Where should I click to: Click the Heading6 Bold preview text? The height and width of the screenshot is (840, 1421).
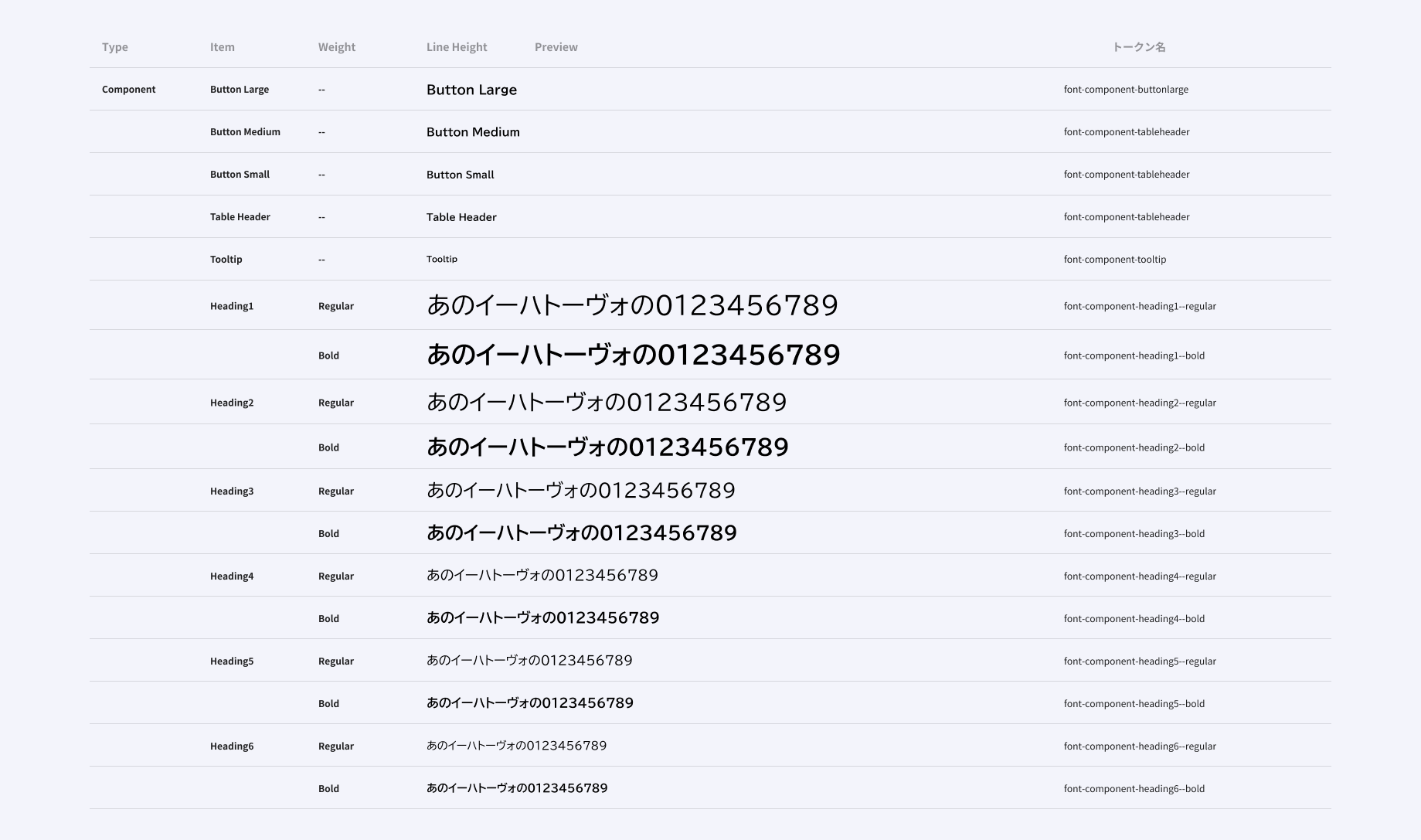517,787
